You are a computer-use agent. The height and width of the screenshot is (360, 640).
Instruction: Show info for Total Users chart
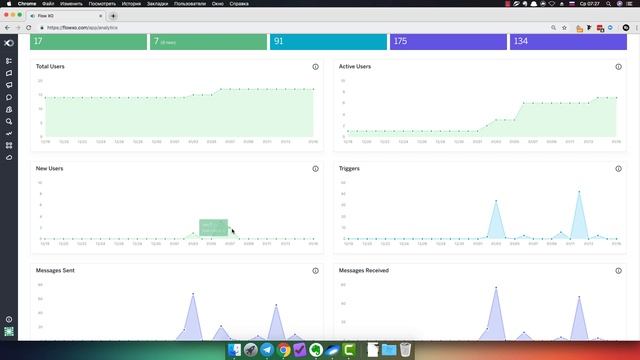(316, 67)
